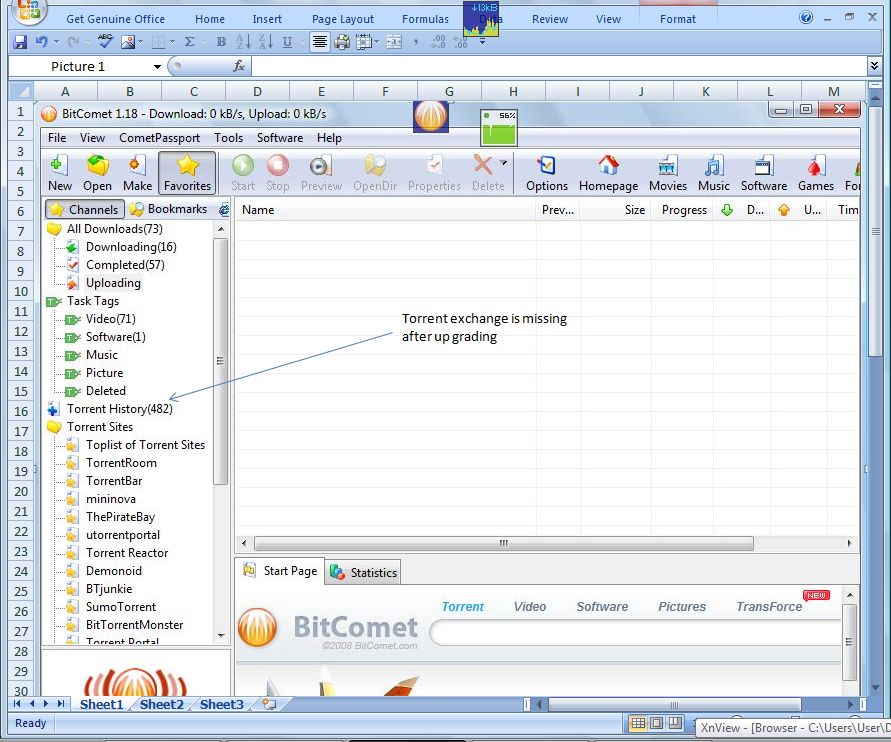The image size is (891, 742).
Task: Open Print Preview from the printer icon
Action: pos(342,41)
